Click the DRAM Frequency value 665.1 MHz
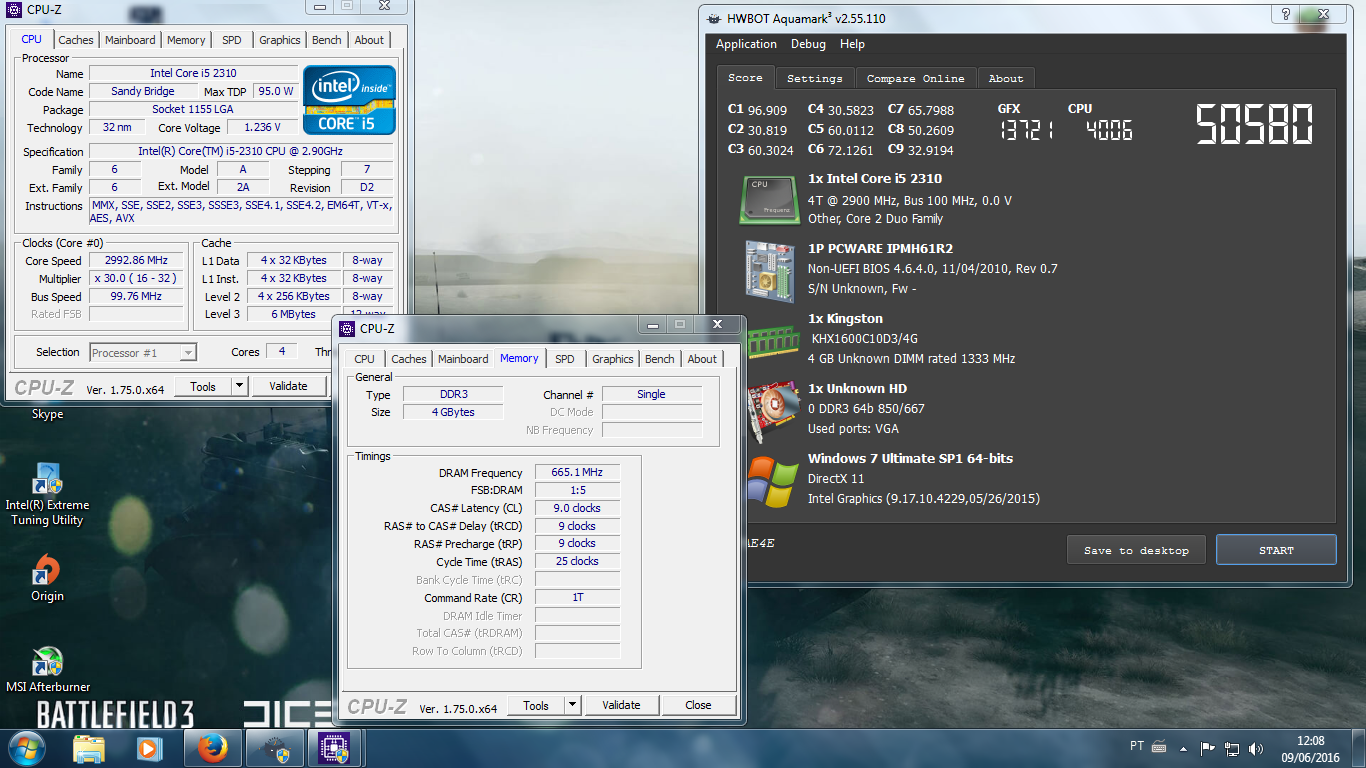Viewport: 1366px width, 768px height. coord(577,472)
